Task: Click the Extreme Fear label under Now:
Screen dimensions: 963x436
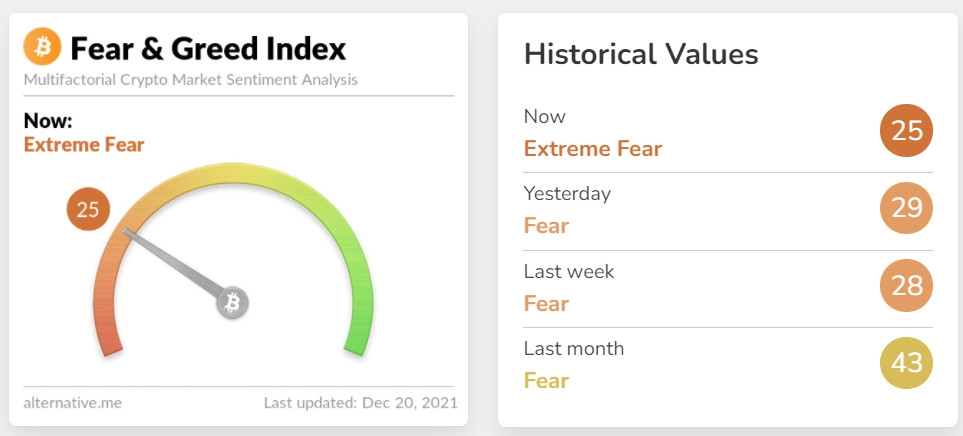Action: tap(84, 145)
